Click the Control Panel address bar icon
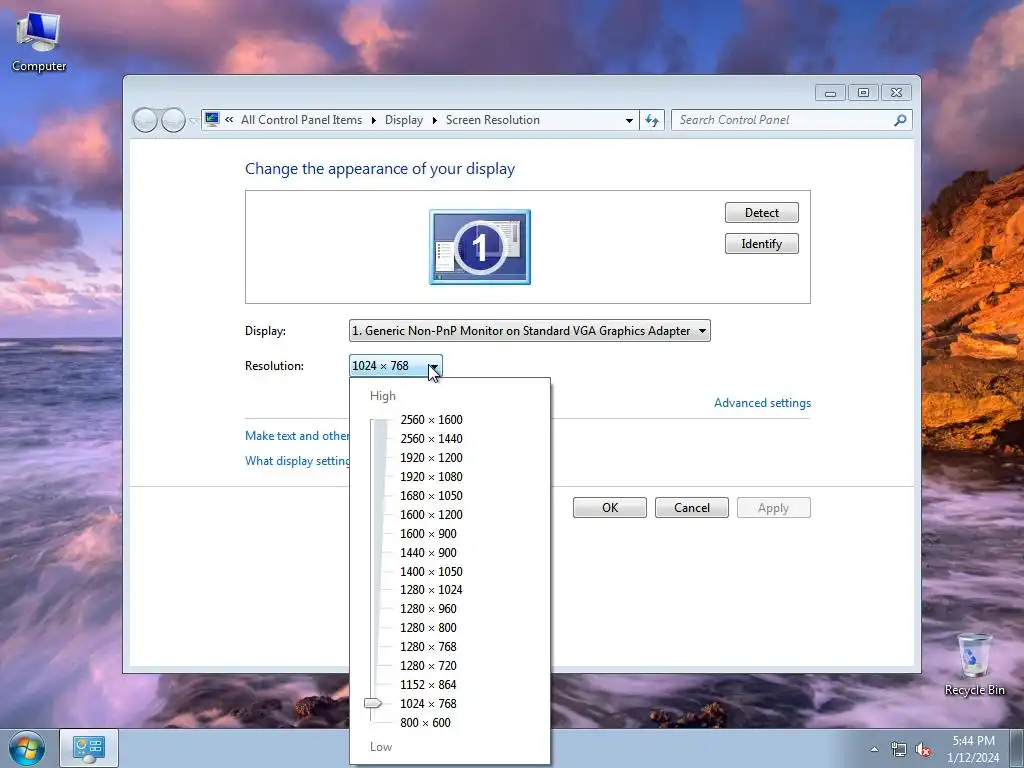The image size is (1024, 768). 212,120
